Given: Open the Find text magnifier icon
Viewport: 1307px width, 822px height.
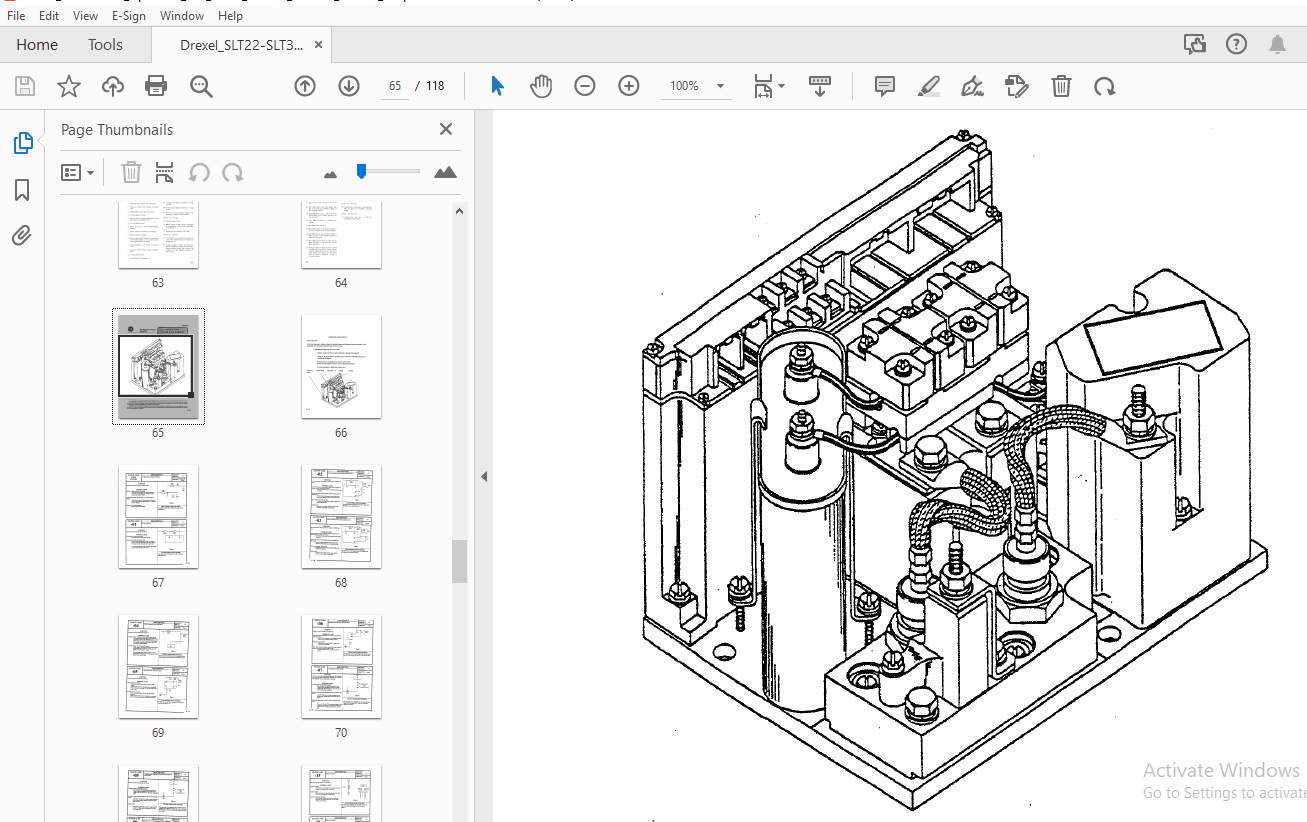Looking at the screenshot, I should [202, 87].
